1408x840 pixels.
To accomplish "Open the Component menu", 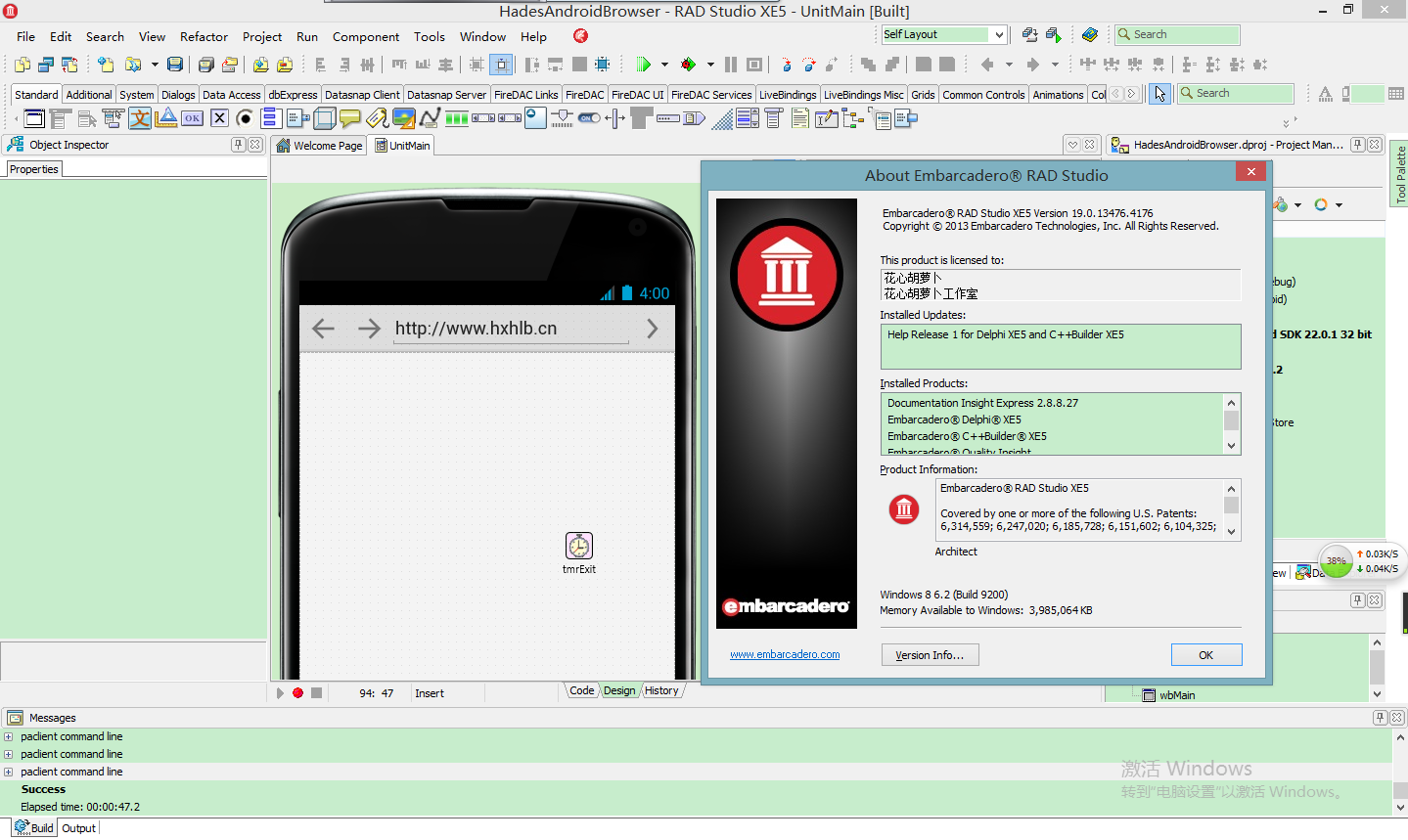I will (366, 36).
